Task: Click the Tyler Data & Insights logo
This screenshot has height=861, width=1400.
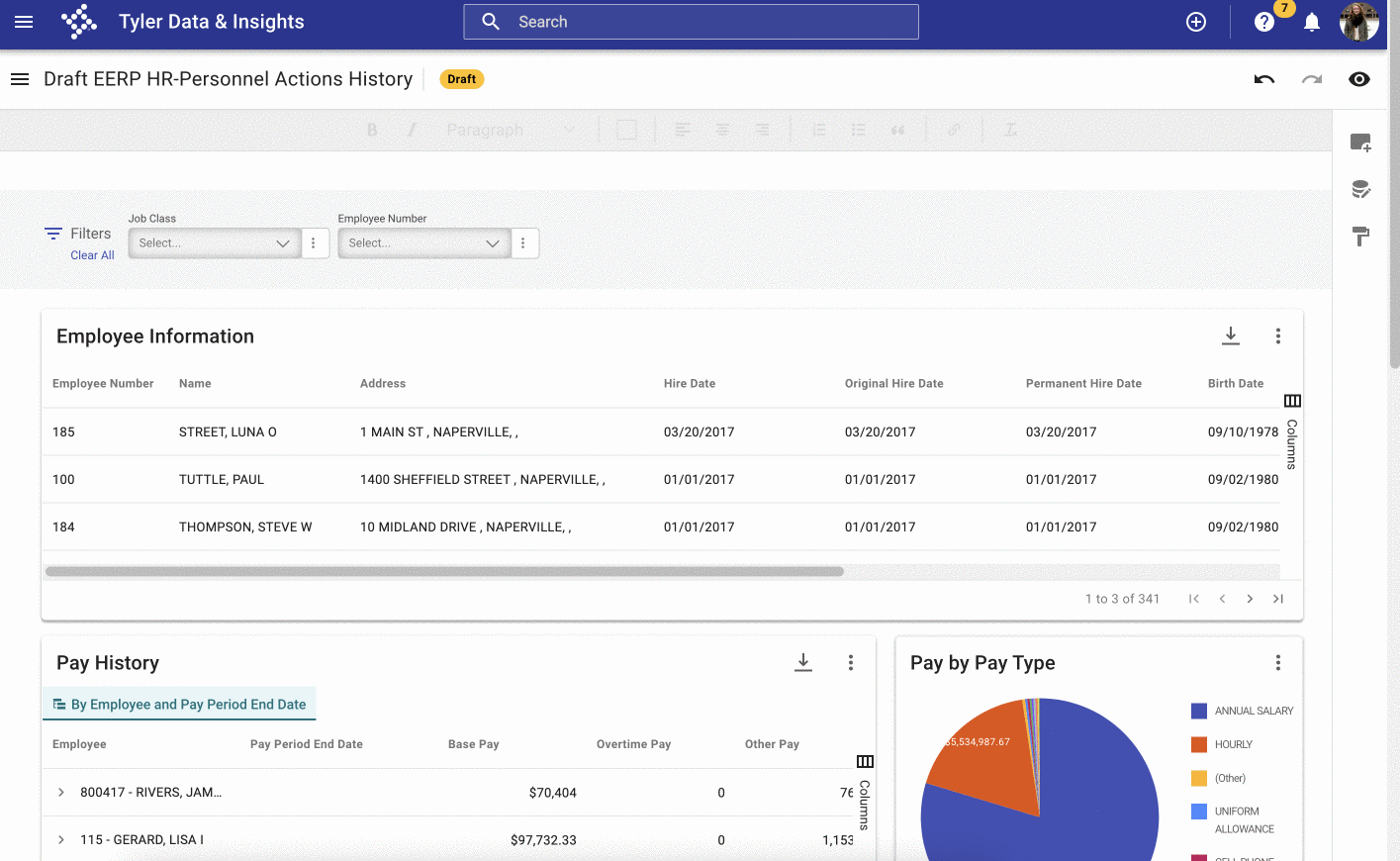Action: point(79,22)
